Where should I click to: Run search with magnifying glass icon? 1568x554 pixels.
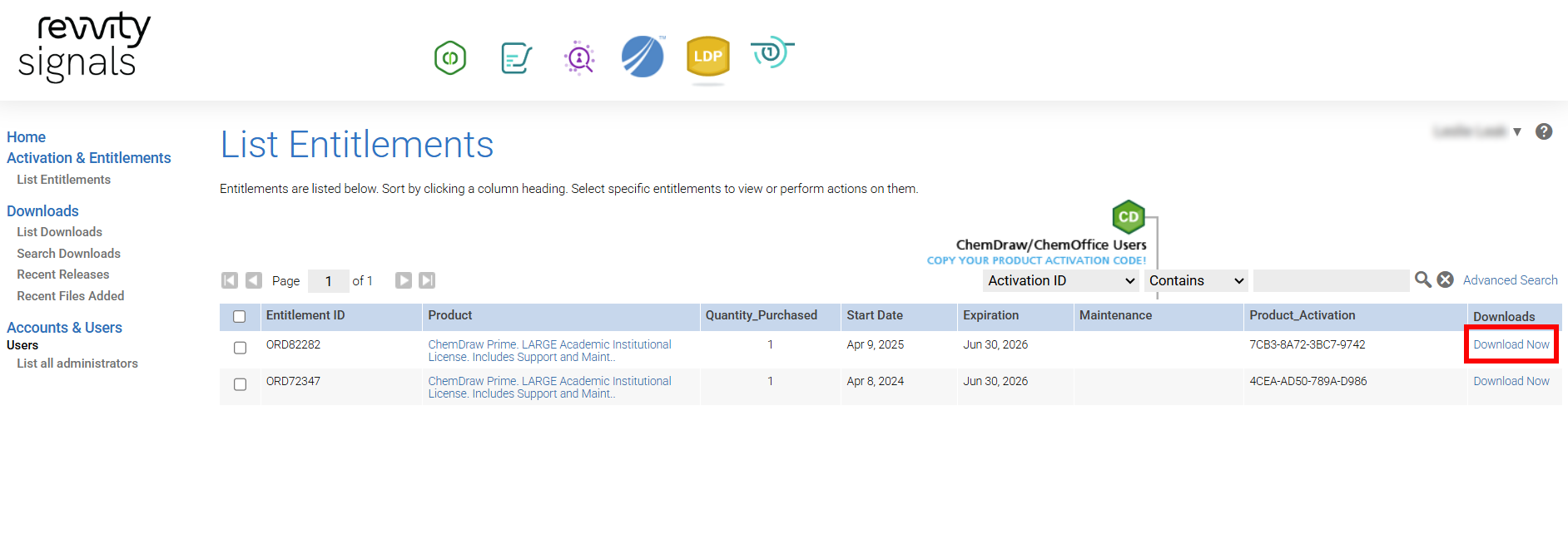(x=1423, y=280)
